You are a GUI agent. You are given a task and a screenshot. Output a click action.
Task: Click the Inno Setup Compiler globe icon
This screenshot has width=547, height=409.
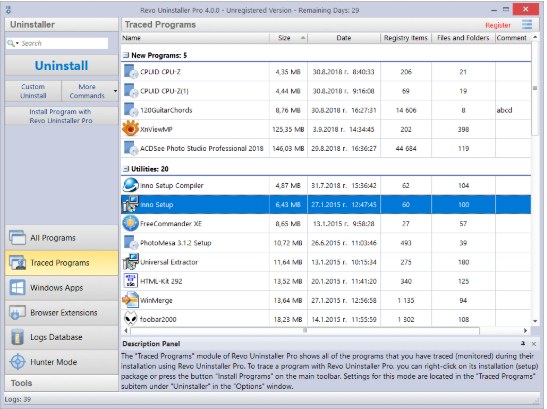130,185
